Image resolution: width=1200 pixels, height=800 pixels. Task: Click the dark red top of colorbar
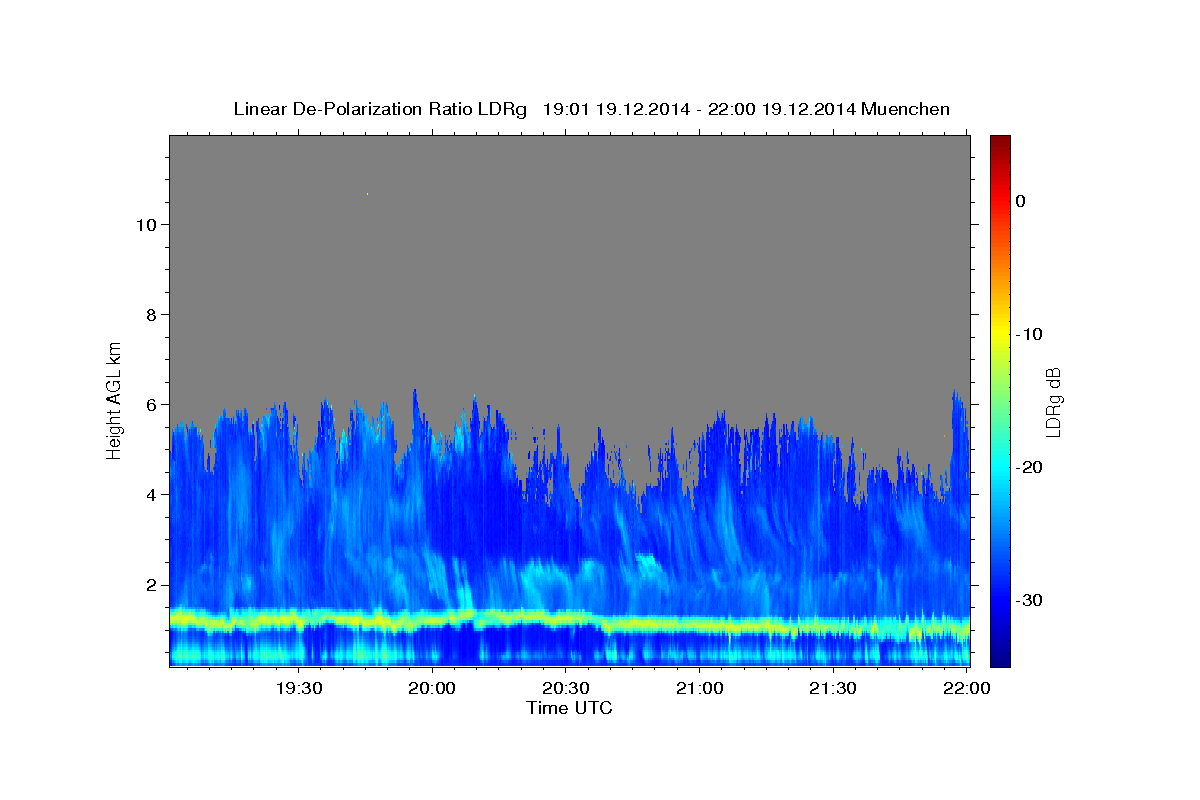click(x=1000, y=142)
